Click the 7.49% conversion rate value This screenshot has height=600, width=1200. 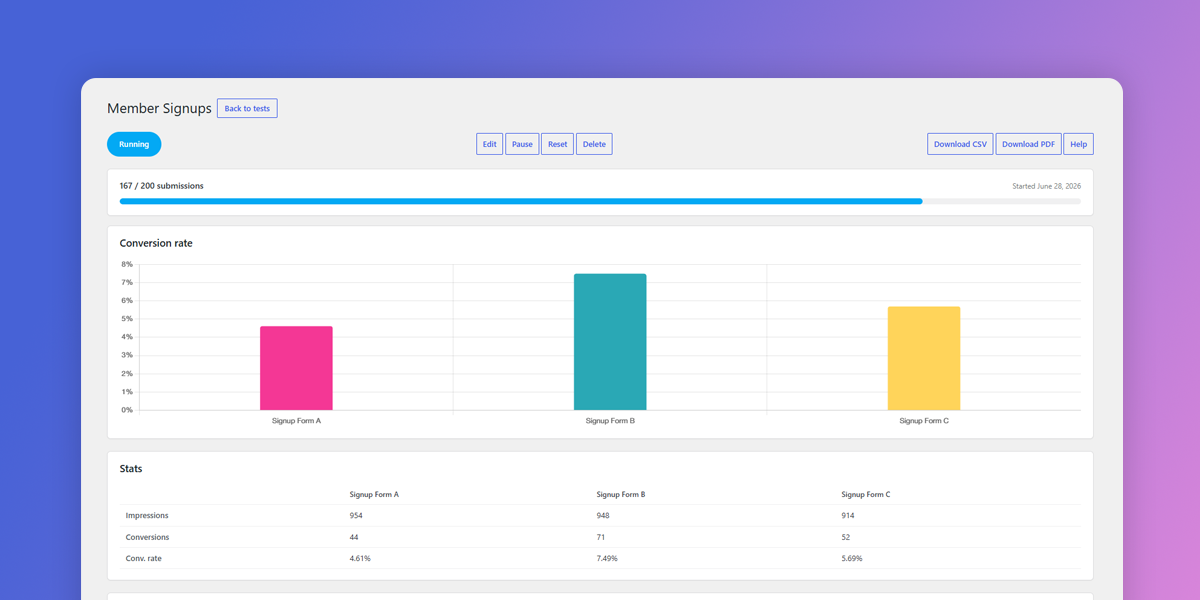607,558
